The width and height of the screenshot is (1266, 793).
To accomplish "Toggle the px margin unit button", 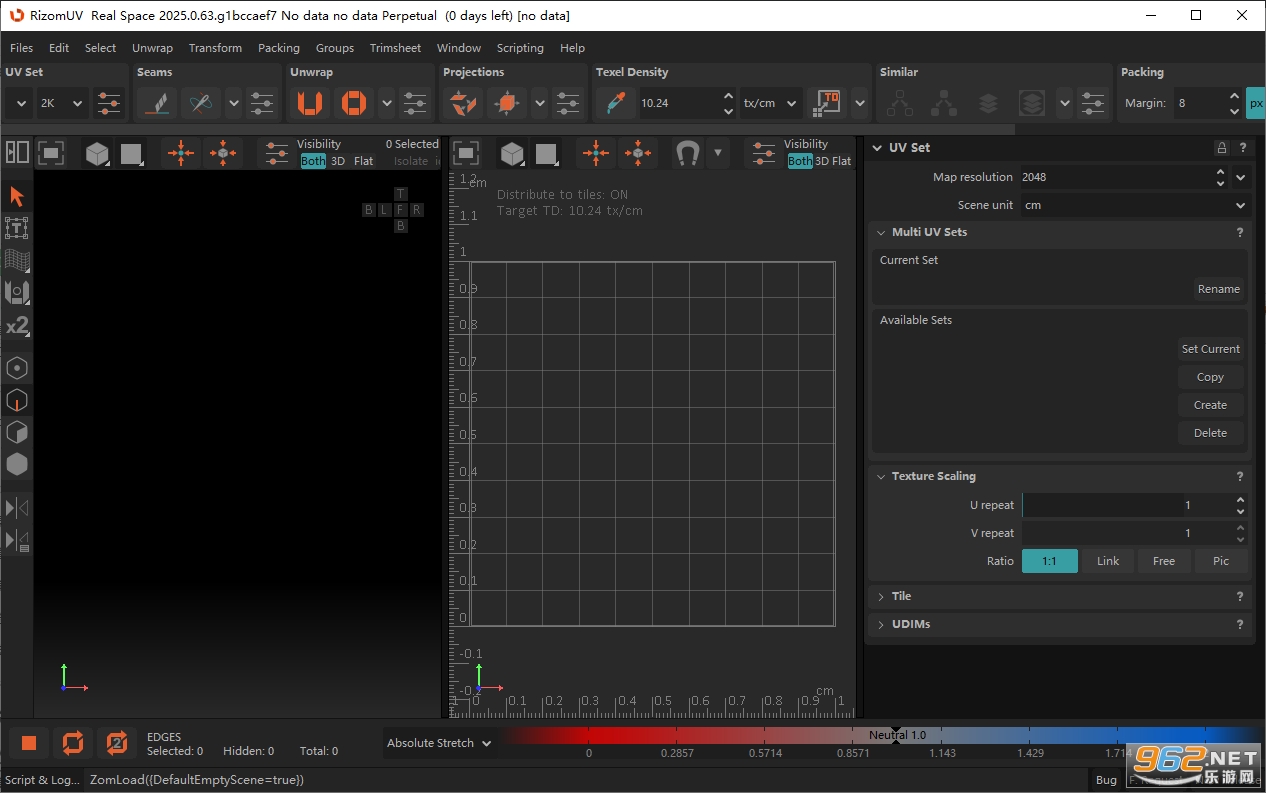I will tap(1256, 103).
